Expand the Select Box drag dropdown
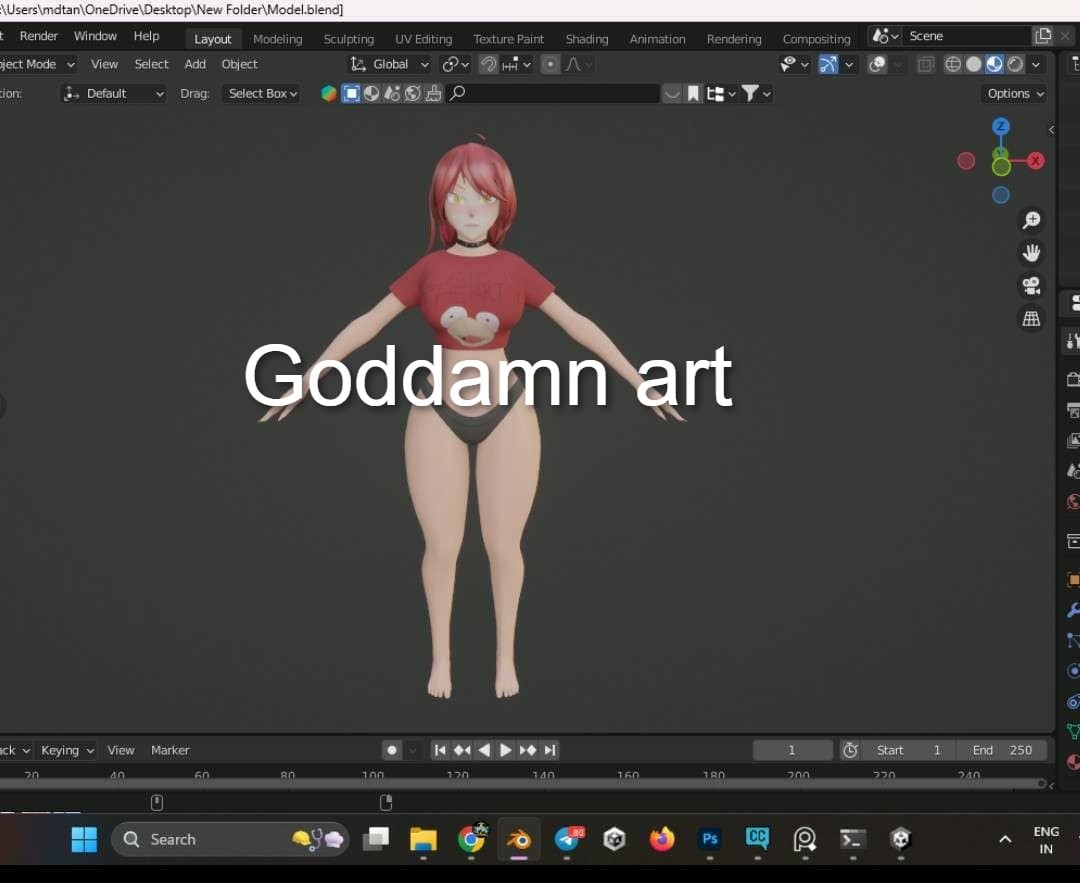The image size is (1080, 883). pyautogui.click(x=262, y=93)
